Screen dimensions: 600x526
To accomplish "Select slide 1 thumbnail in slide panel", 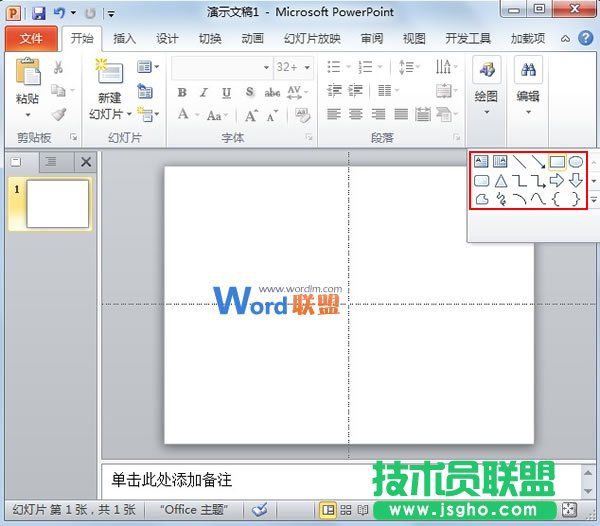I will pyautogui.click(x=57, y=204).
